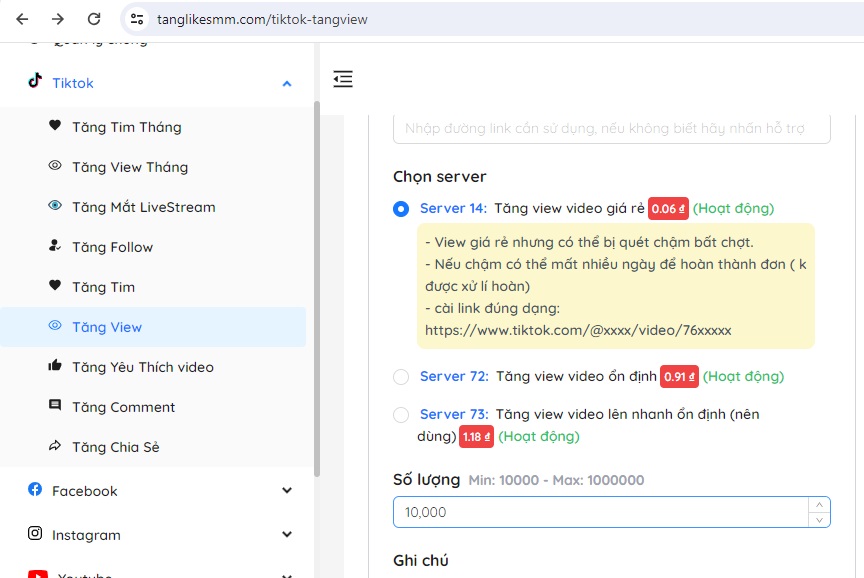Click sidebar vertical scrollbar
Screen dimensions: 864x578
317,289
